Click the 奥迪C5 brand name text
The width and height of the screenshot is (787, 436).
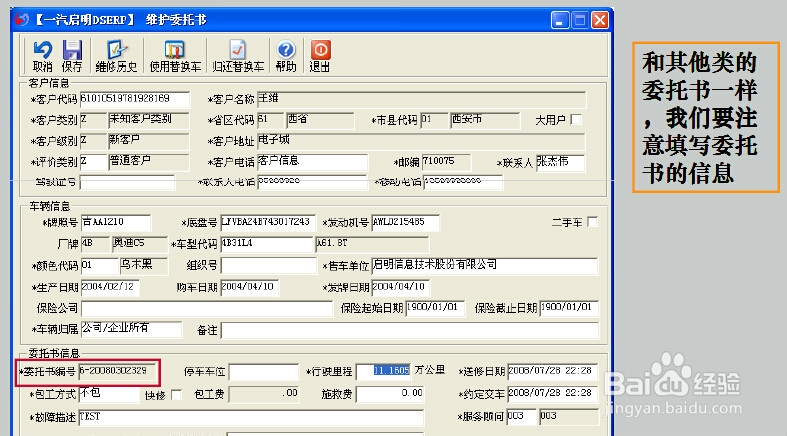point(129,243)
